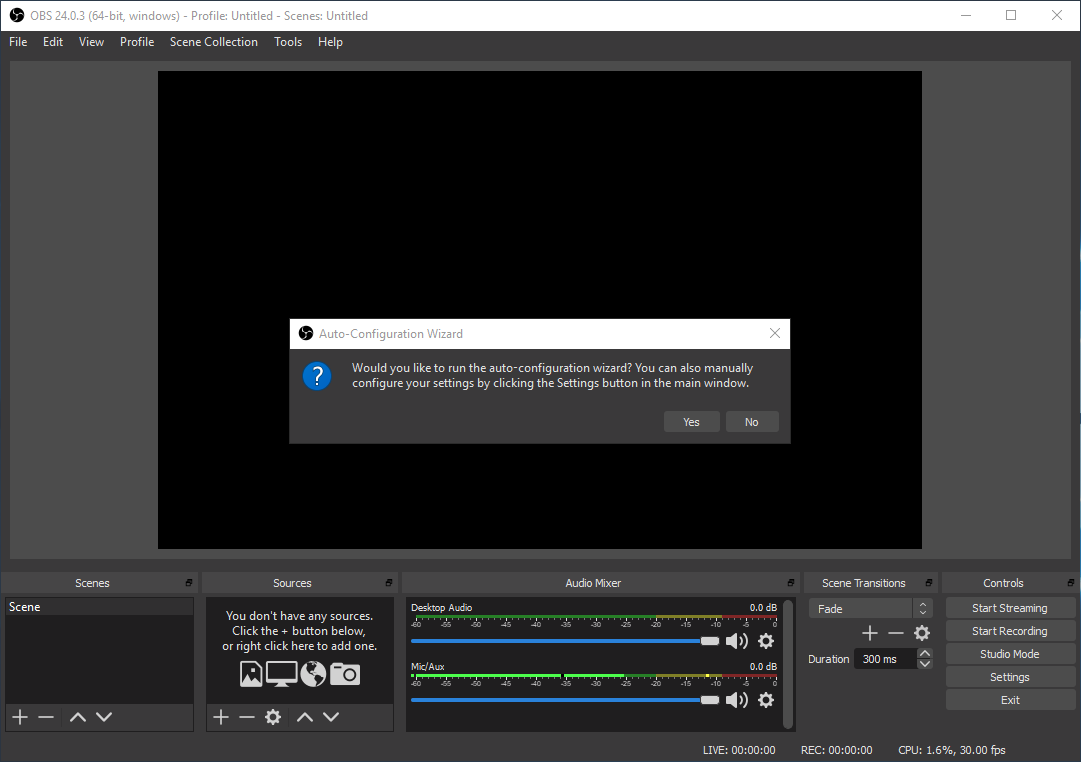Image resolution: width=1081 pixels, height=762 pixels.
Task: Add a scene transition with plus
Action: tap(870, 633)
